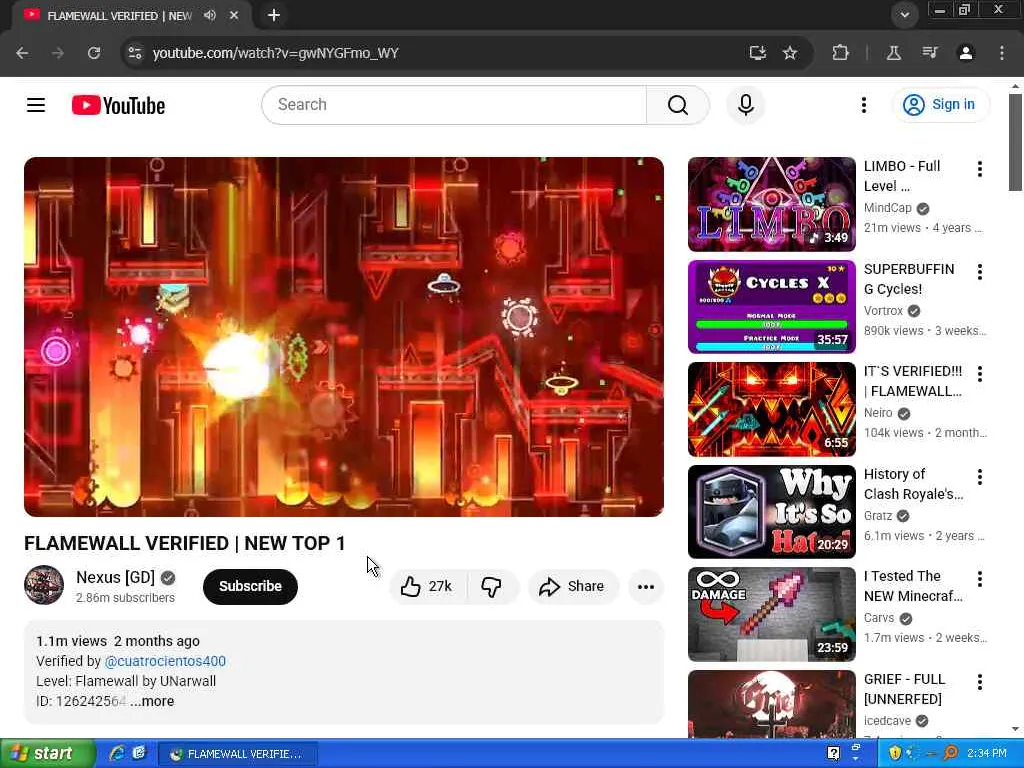The image size is (1024, 768).
Task: Go back with browser back arrow
Action: point(22,53)
